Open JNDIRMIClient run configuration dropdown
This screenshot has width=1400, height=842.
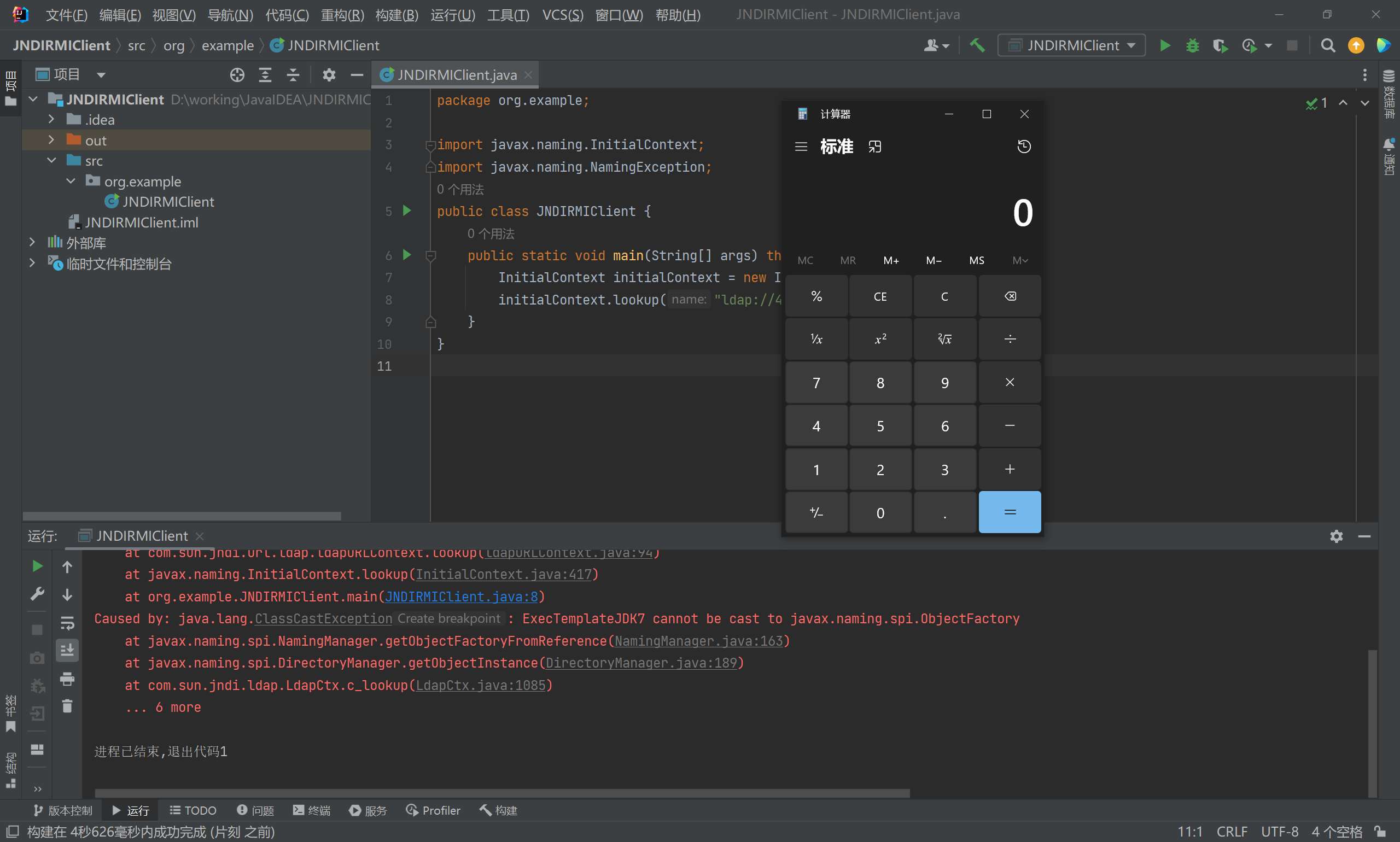1071,45
